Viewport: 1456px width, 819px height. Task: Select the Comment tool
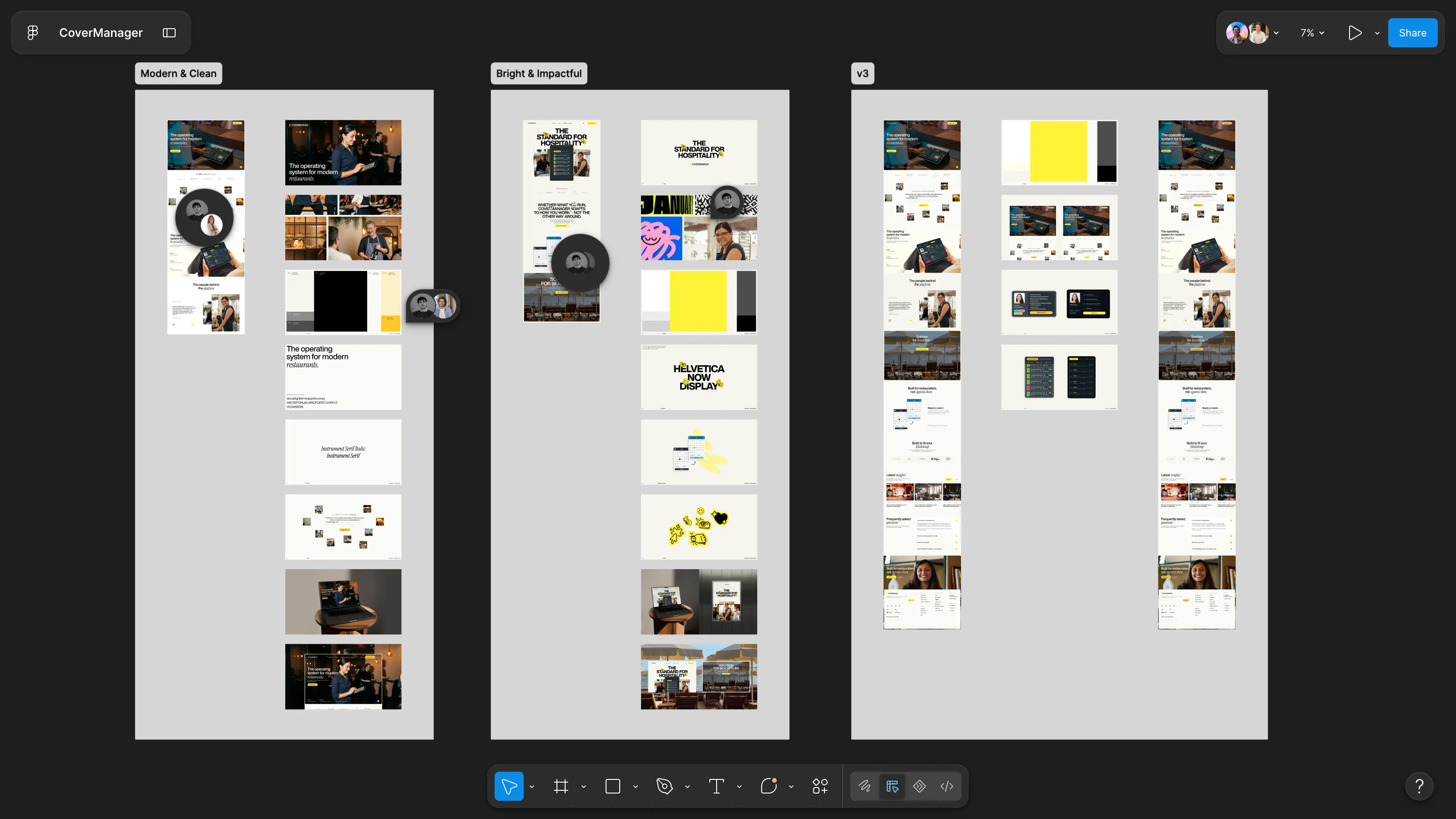pos(768,786)
